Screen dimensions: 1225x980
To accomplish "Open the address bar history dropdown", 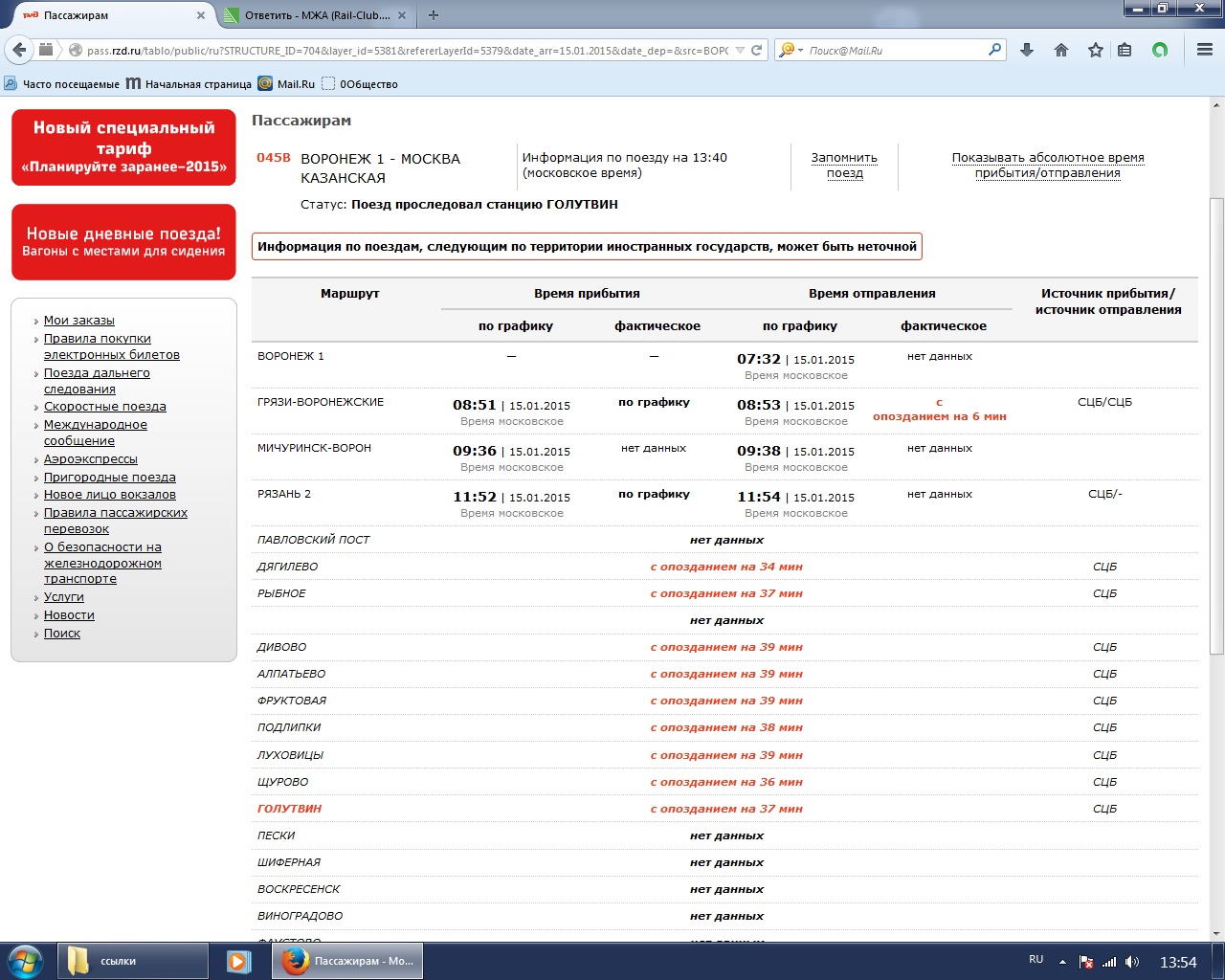I will 740,50.
